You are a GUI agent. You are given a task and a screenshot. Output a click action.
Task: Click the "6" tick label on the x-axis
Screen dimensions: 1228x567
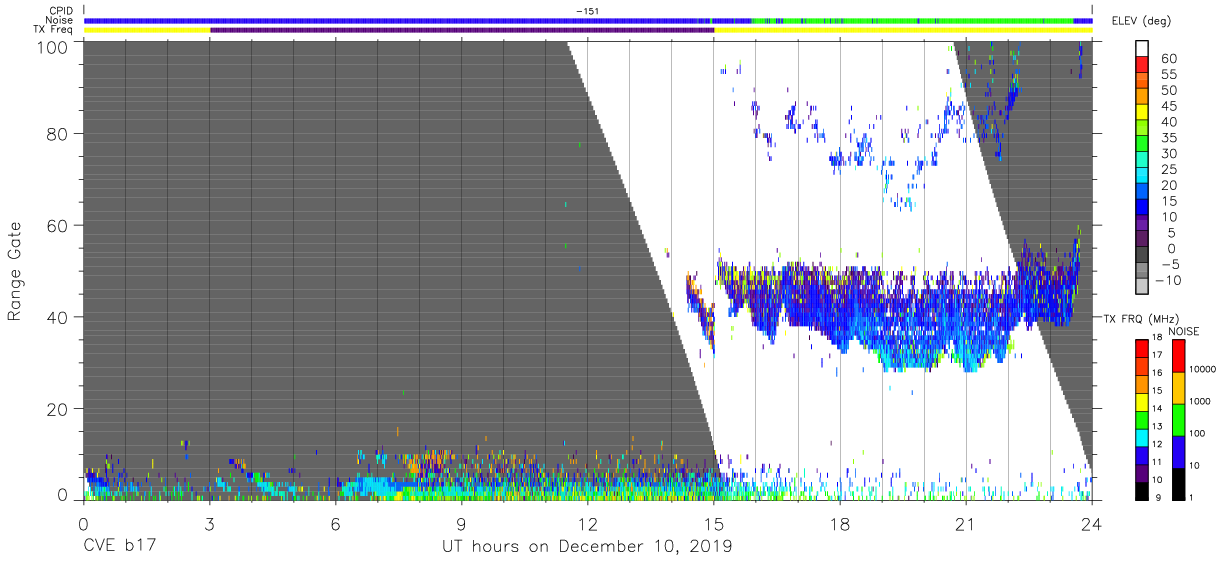pos(335,524)
